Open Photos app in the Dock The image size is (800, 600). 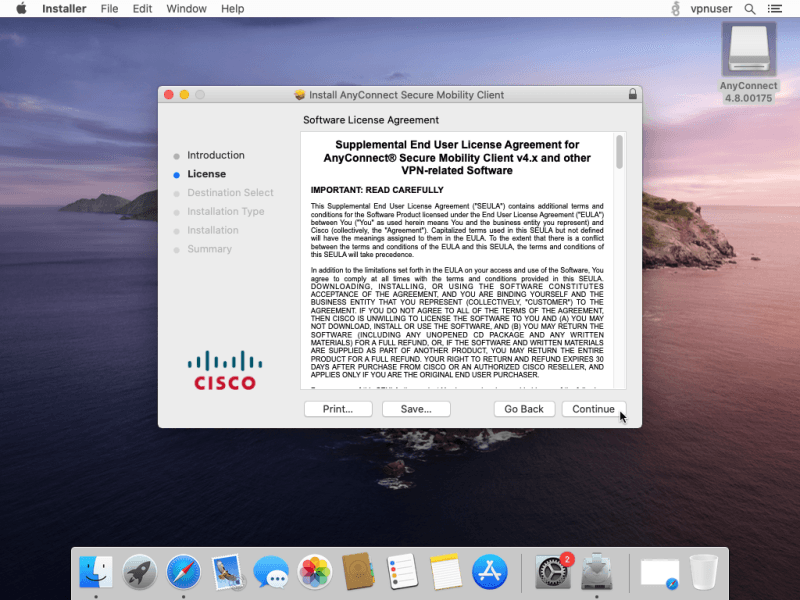point(316,573)
